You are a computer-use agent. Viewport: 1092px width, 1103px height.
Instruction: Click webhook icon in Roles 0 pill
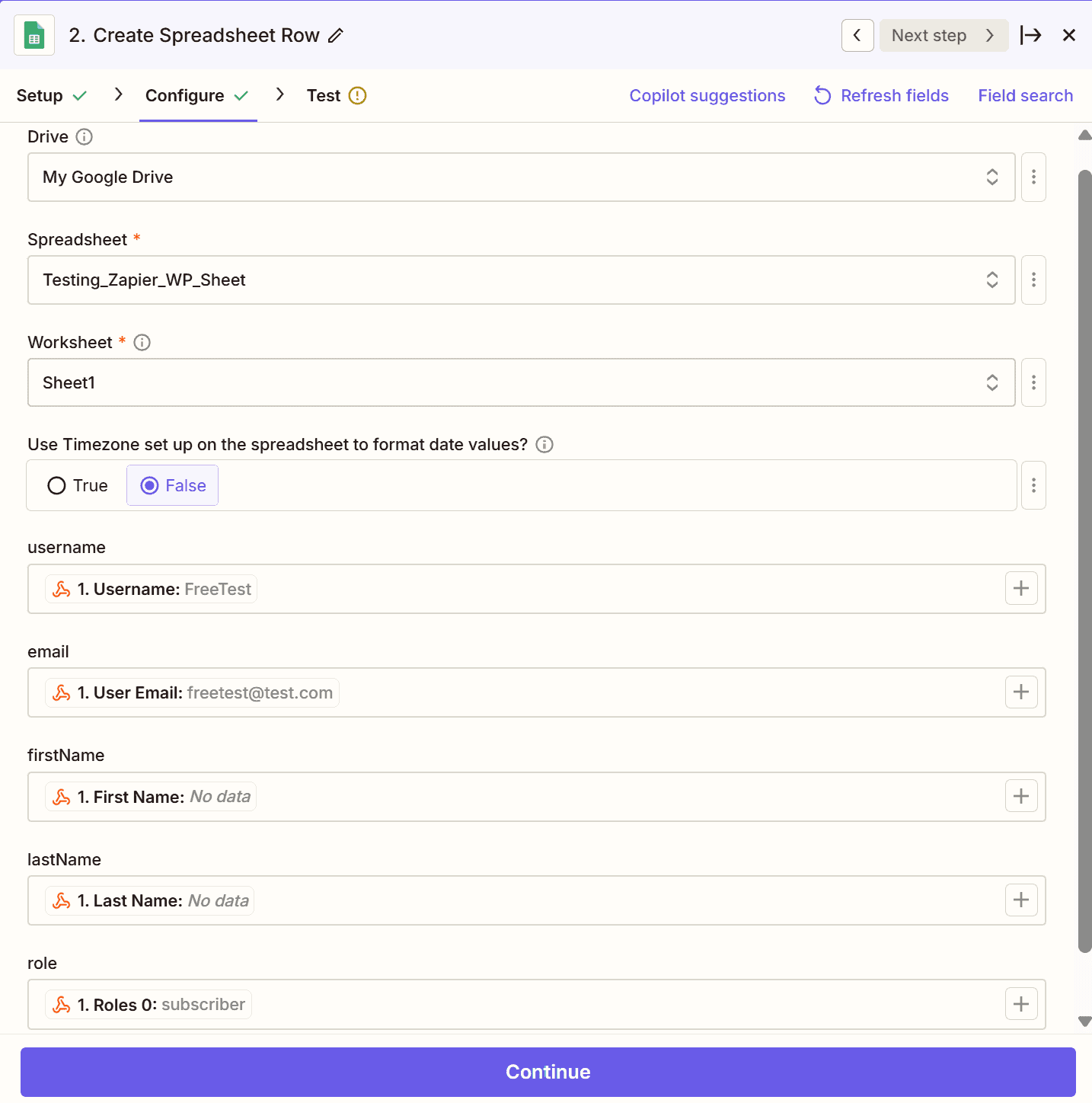tap(62, 1005)
